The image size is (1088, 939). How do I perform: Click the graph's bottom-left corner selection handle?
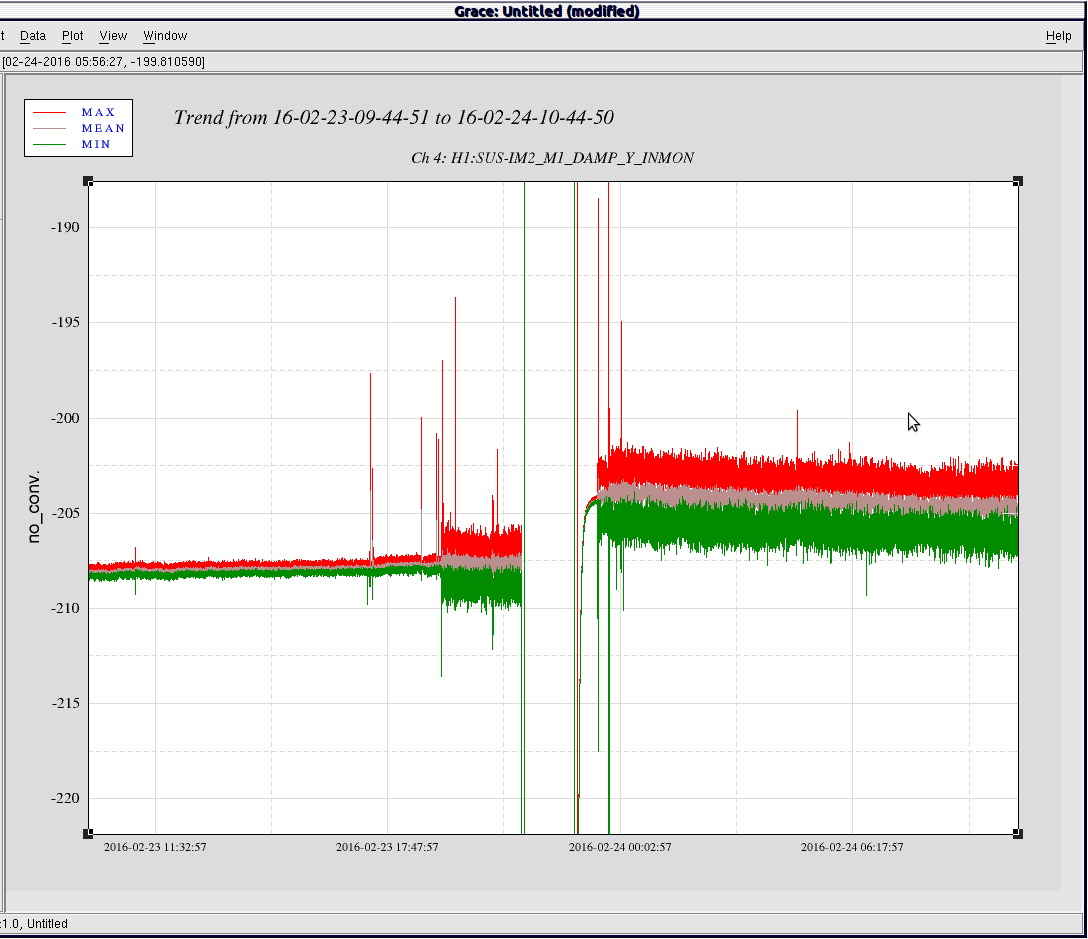[88, 834]
